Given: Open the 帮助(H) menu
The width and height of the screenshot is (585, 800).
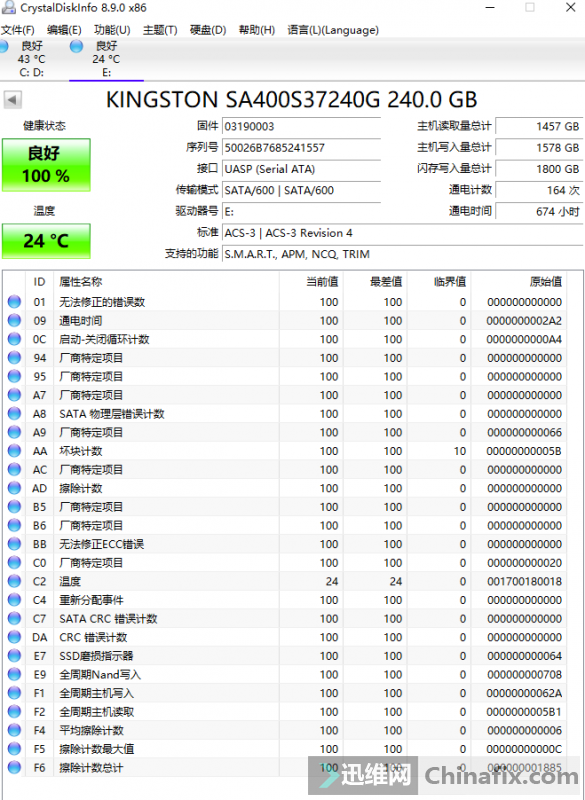Looking at the screenshot, I should pos(257,30).
